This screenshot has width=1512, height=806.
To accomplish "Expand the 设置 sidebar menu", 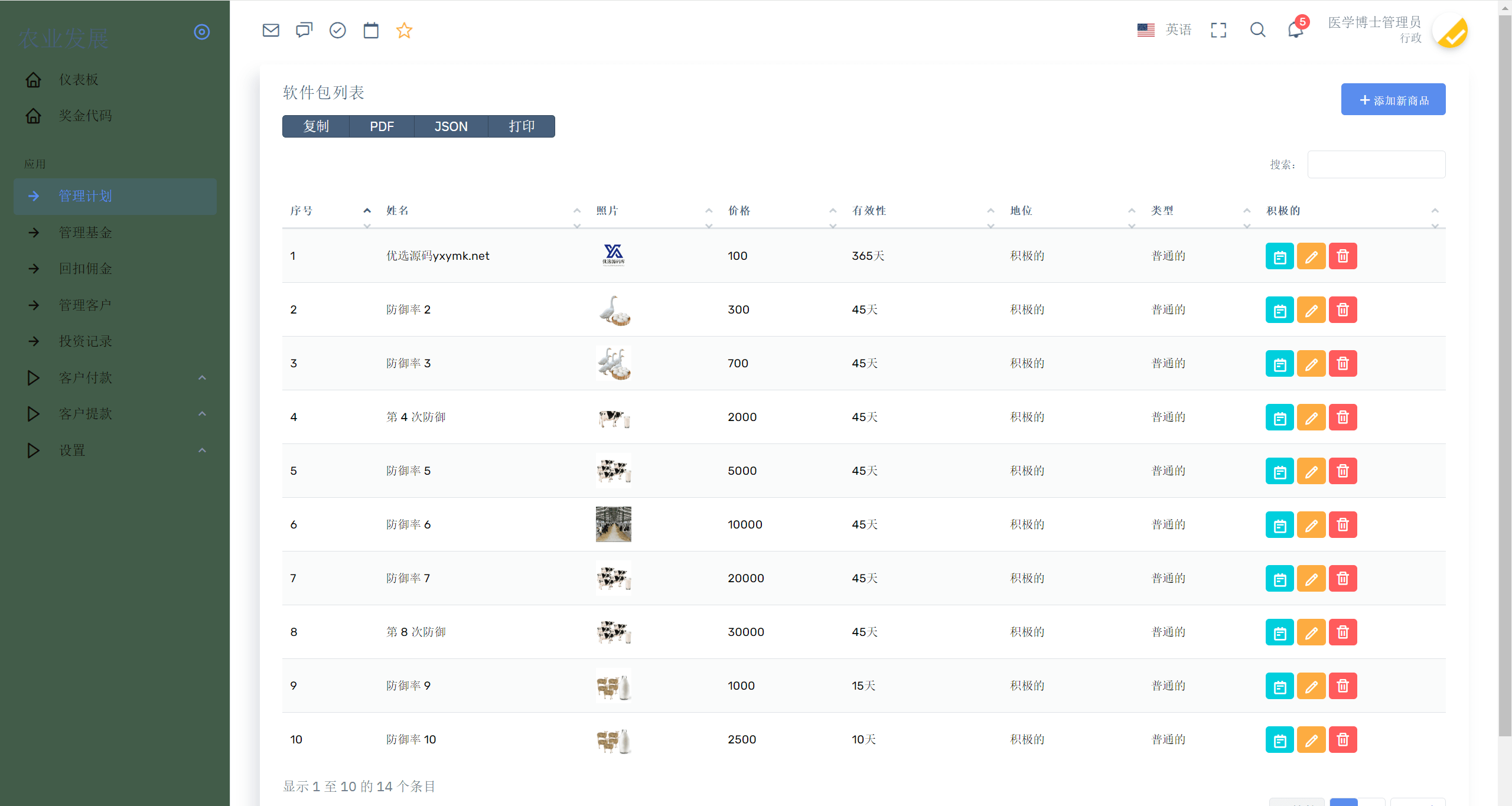I will (x=115, y=451).
